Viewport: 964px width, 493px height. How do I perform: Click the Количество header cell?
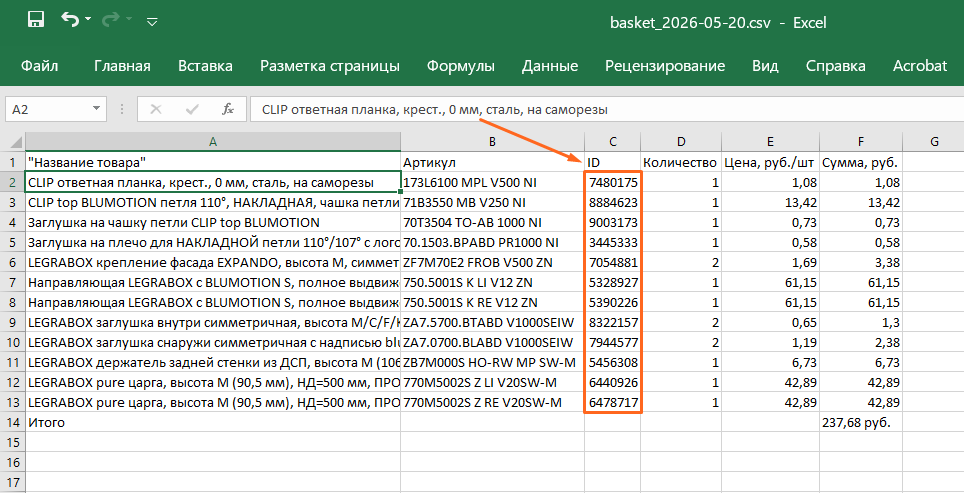(681, 162)
